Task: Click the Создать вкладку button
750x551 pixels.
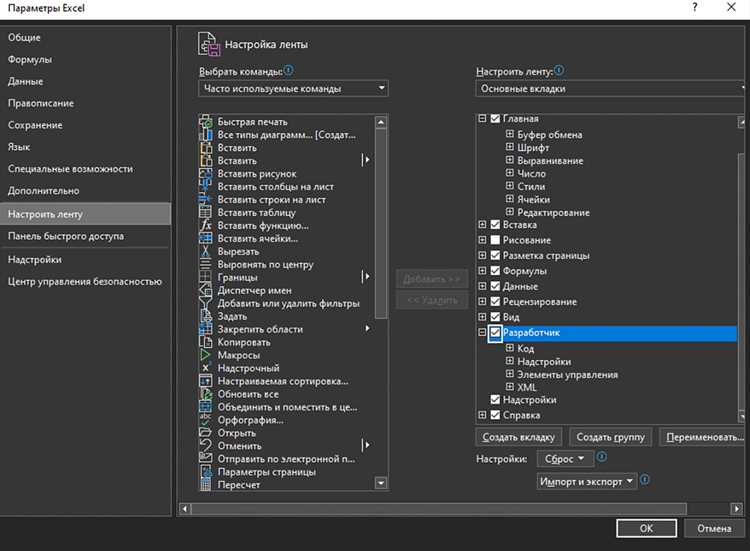Action: click(518, 437)
